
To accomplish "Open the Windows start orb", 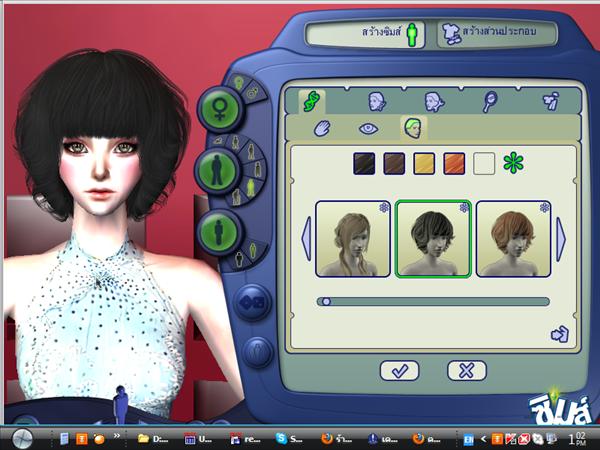I will point(22,439).
